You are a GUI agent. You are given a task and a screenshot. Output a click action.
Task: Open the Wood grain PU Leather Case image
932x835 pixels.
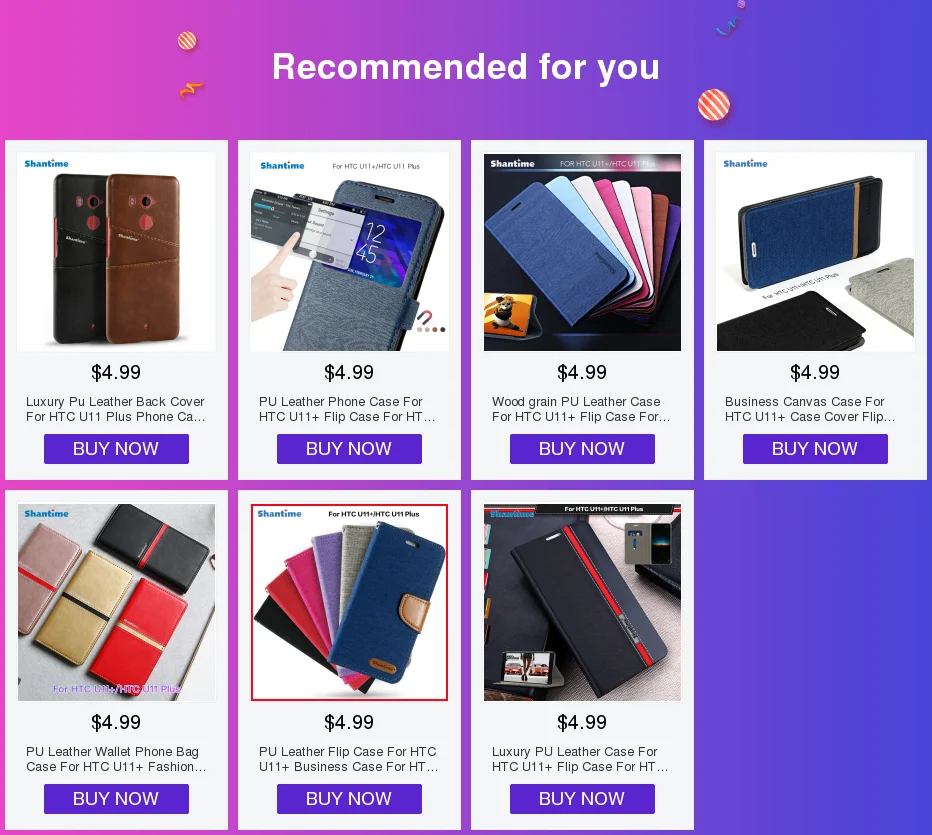[x=582, y=251]
